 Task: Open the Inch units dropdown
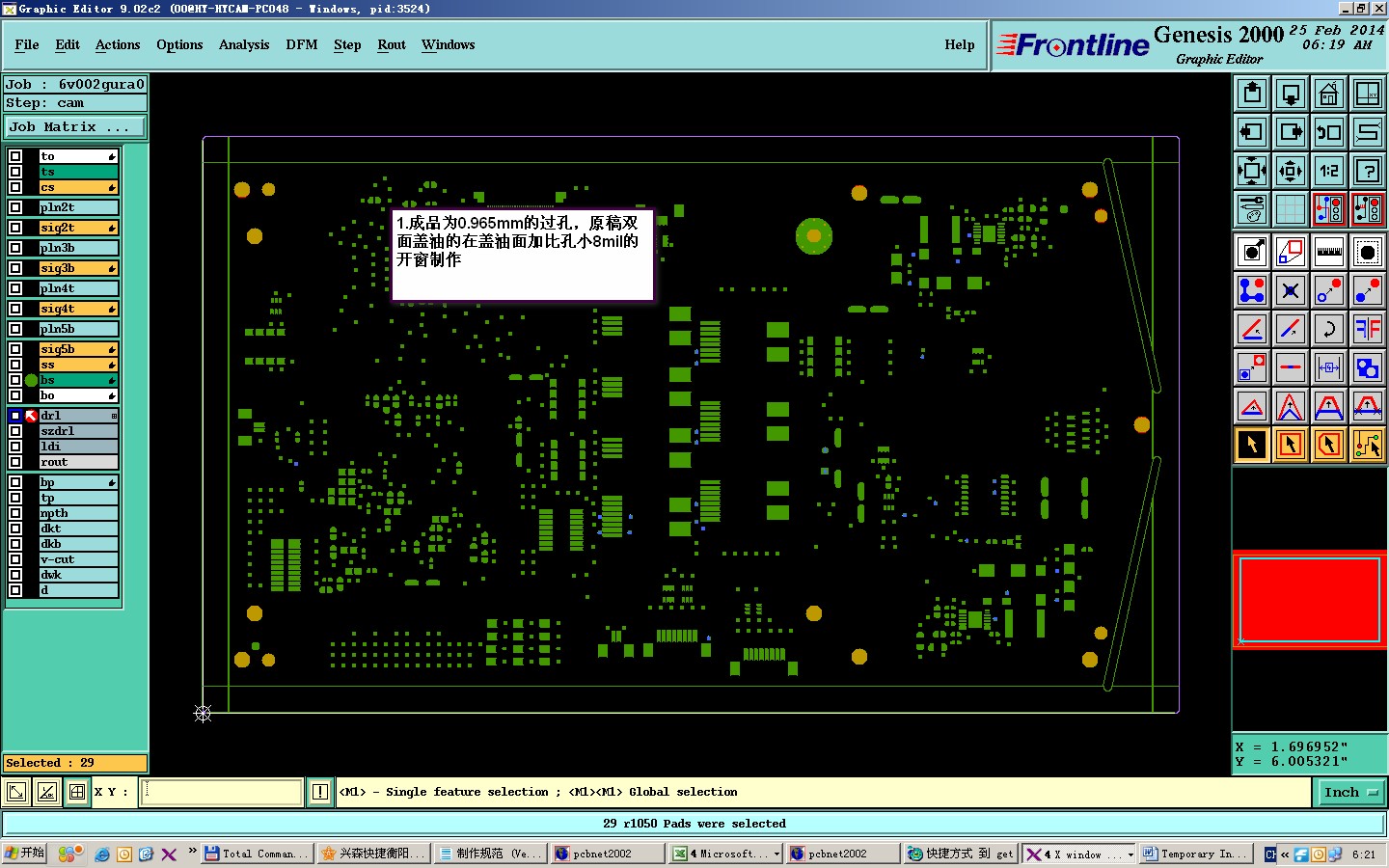pos(1350,793)
